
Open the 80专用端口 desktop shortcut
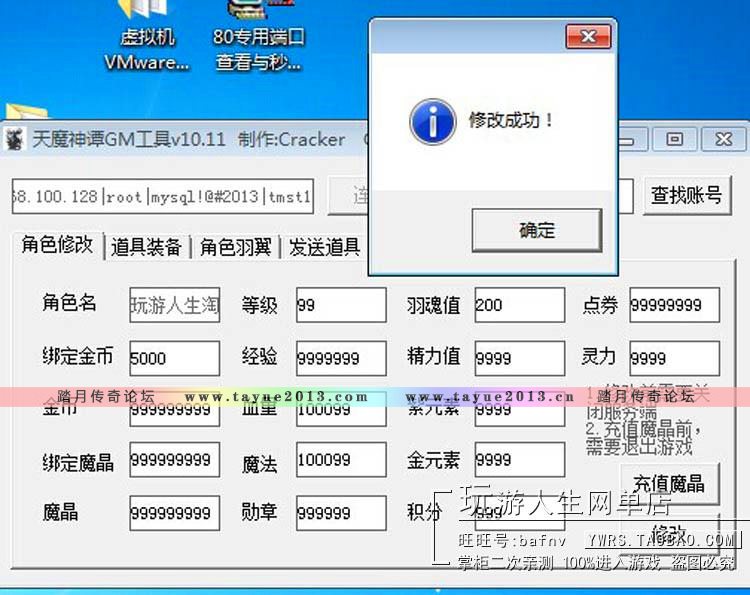click(x=259, y=36)
